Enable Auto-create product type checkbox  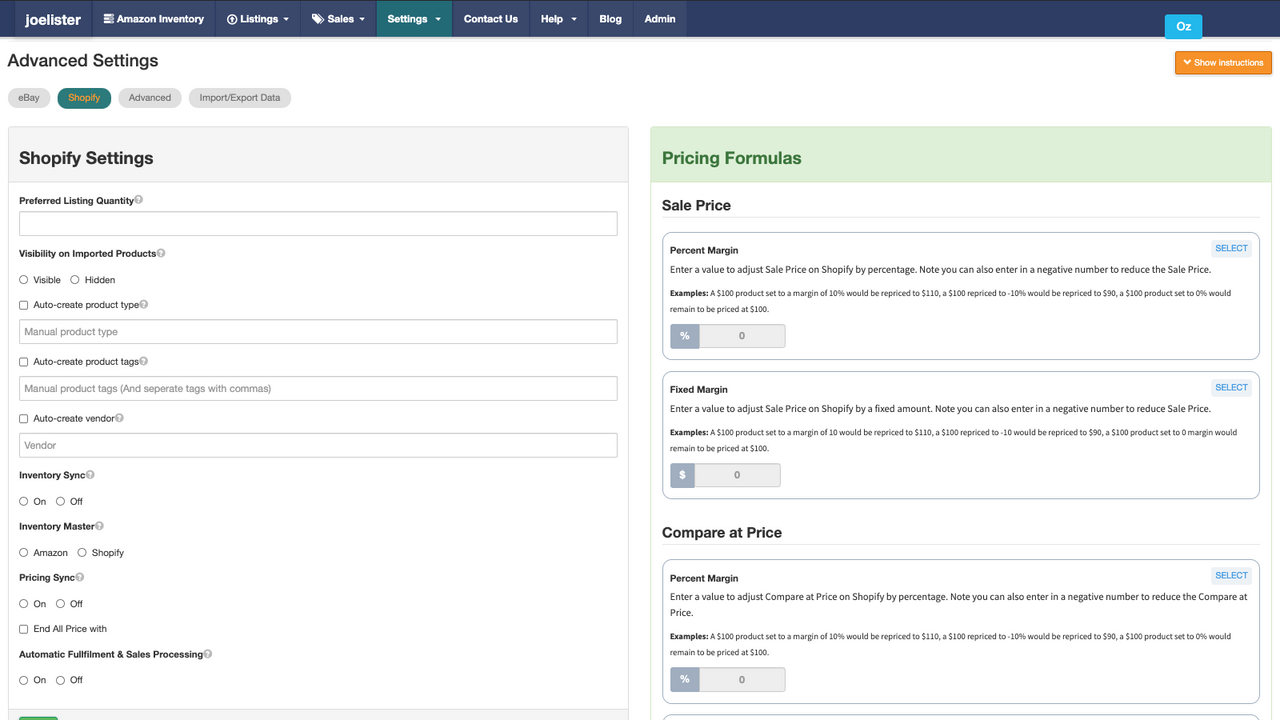22,305
